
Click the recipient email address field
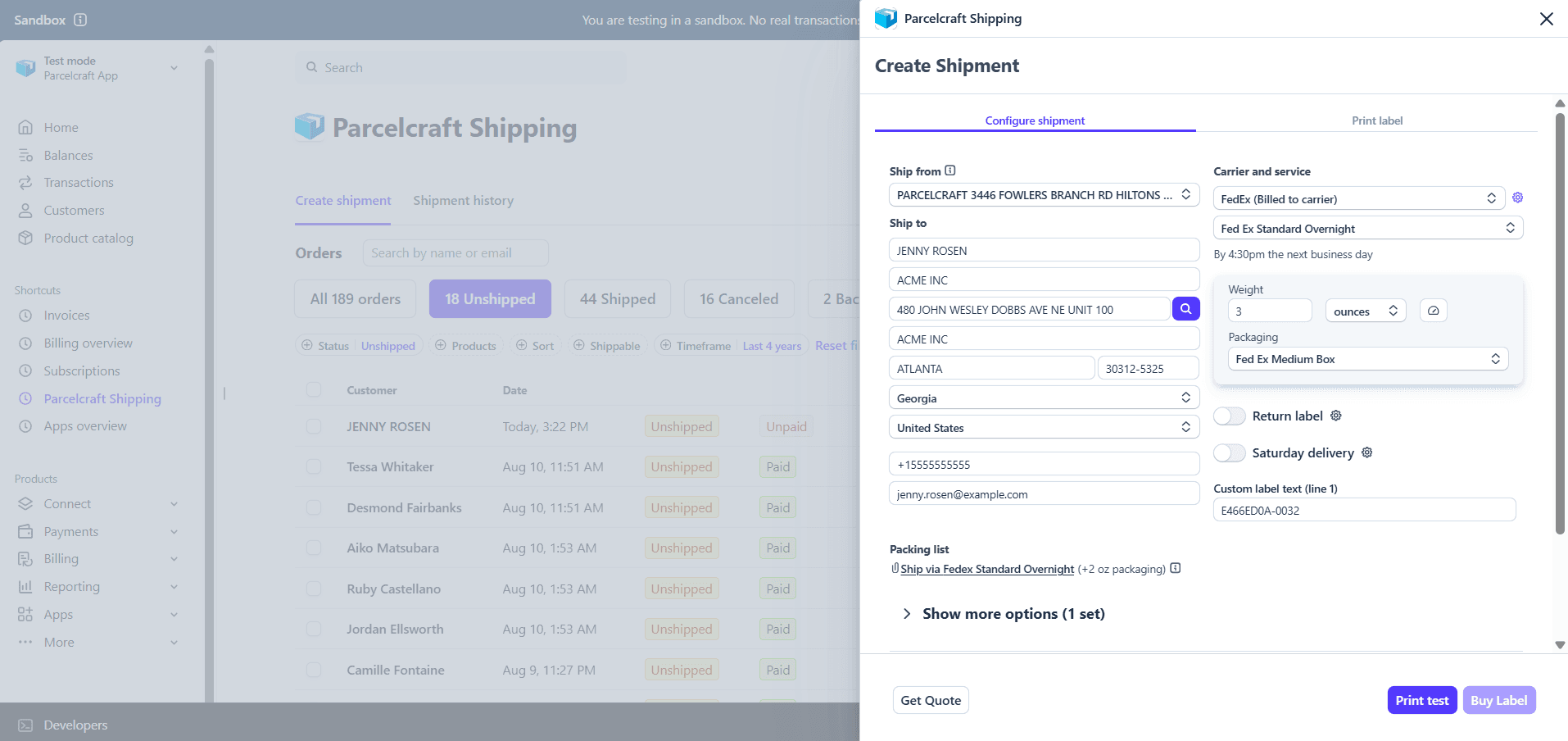click(x=1044, y=493)
